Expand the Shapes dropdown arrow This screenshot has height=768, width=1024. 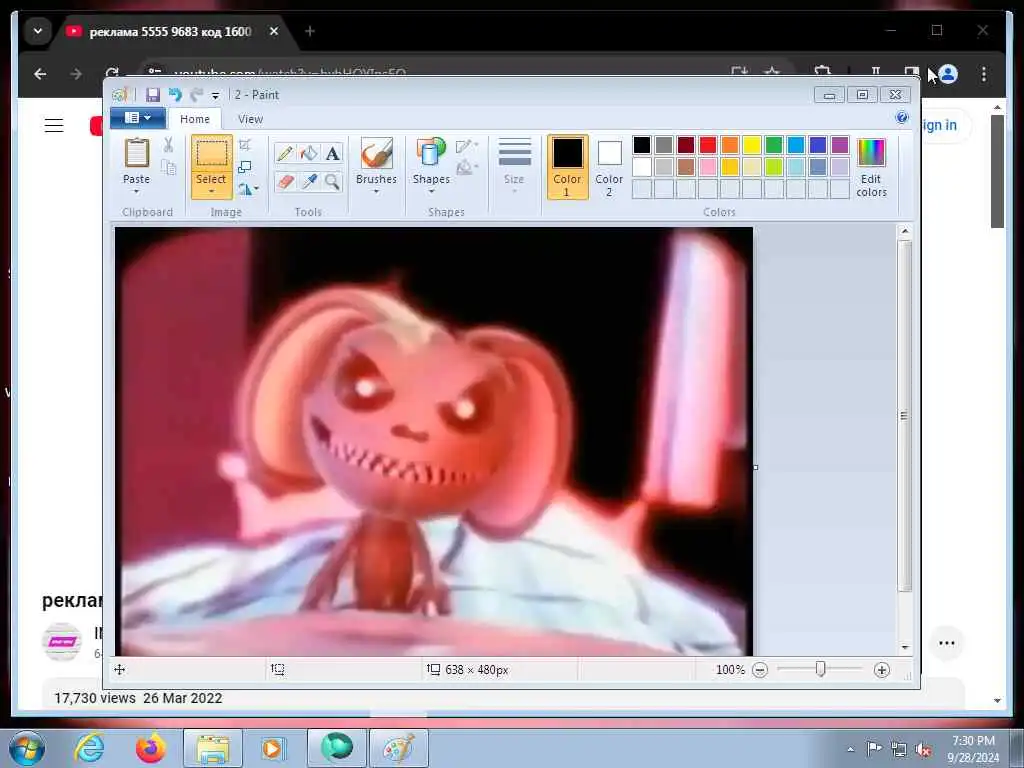pyautogui.click(x=431, y=191)
